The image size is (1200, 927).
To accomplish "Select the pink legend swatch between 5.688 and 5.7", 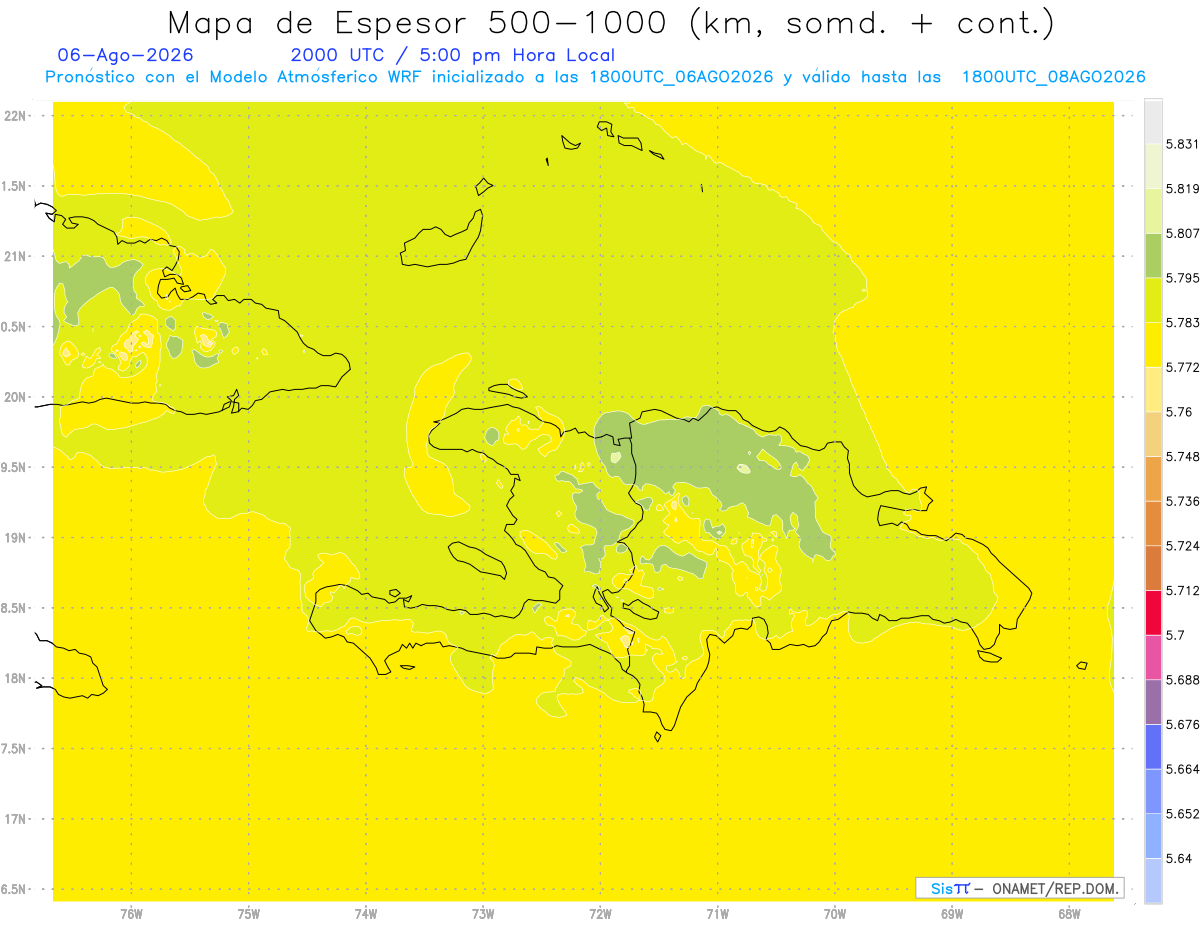I will [x=1153, y=657].
